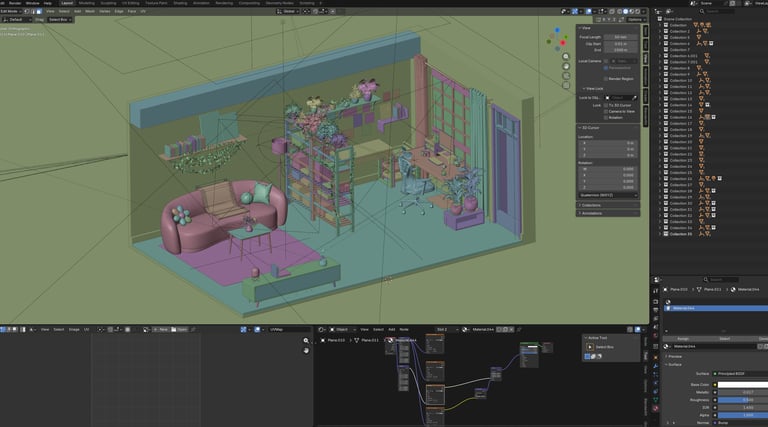This screenshot has height=427, width=768.
Task: Open the Physics properties tab
Action: pyautogui.click(x=656, y=383)
